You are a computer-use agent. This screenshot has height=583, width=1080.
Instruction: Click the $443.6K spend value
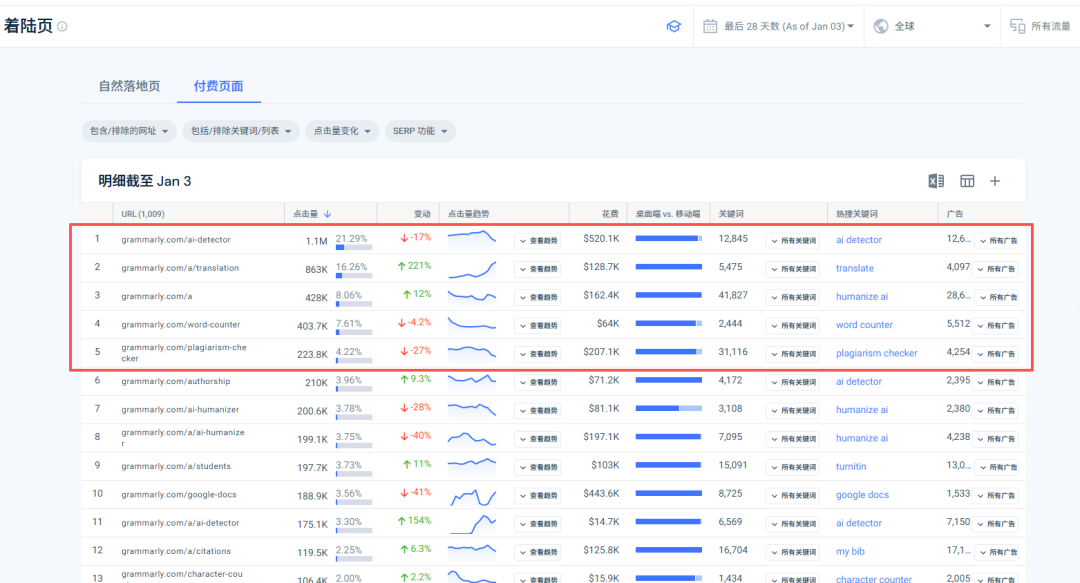point(601,493)
